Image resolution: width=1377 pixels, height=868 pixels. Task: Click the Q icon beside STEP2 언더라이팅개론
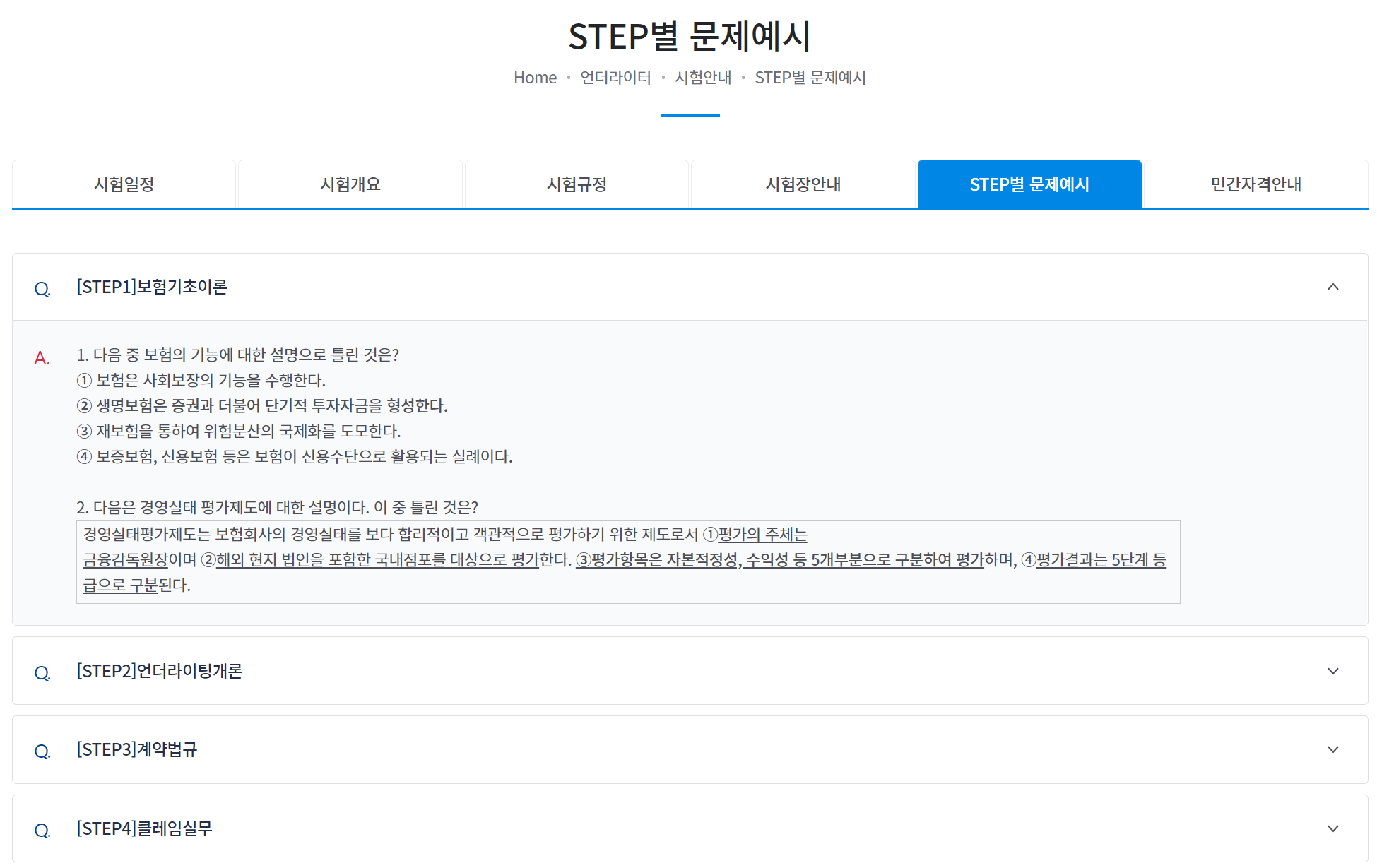[x=42, y=672]
